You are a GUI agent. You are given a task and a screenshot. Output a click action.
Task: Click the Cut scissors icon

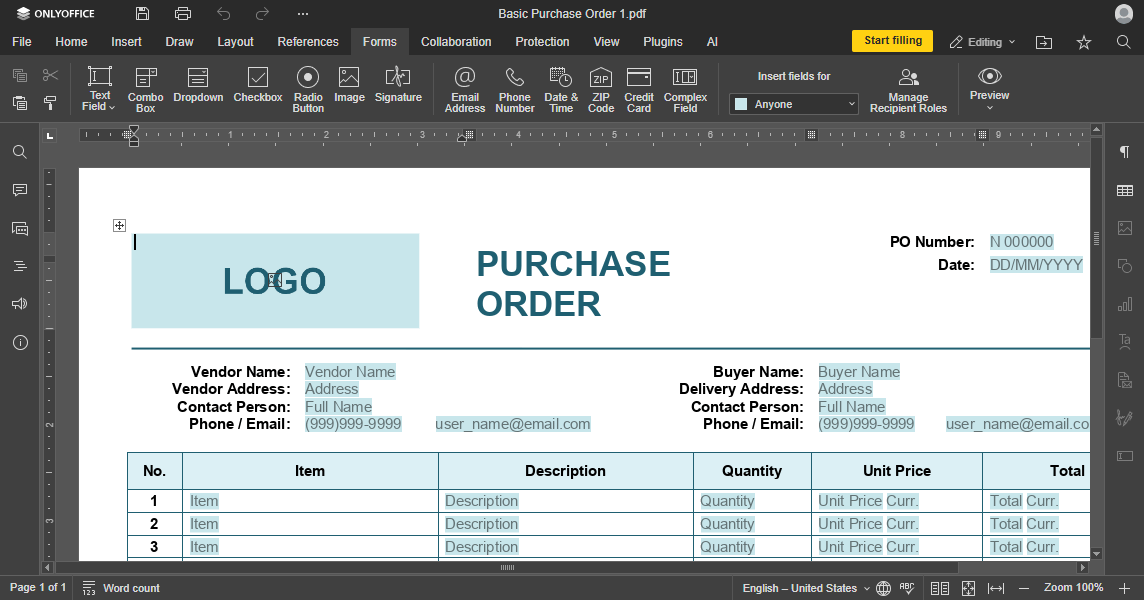coord(50,75)
